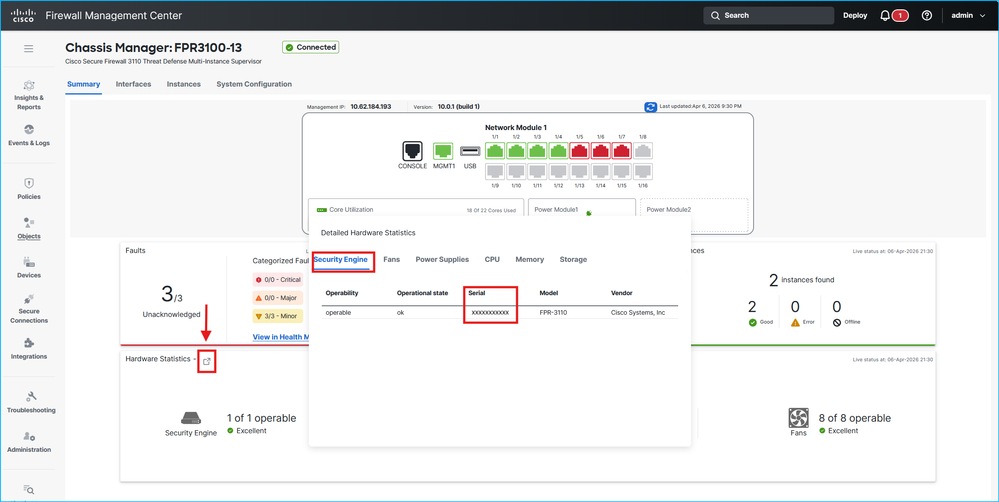Click the Fans icon in Hardware Statistics

pyautogui.click(x=798, y=418)
